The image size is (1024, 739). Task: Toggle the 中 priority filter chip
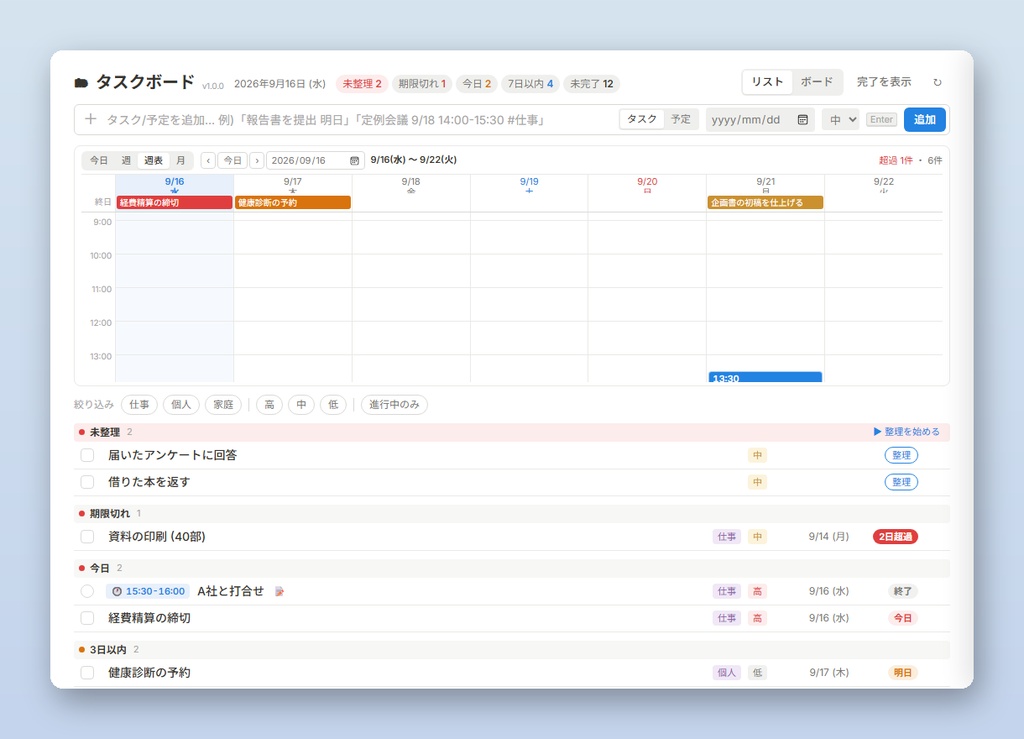[301, 405]
